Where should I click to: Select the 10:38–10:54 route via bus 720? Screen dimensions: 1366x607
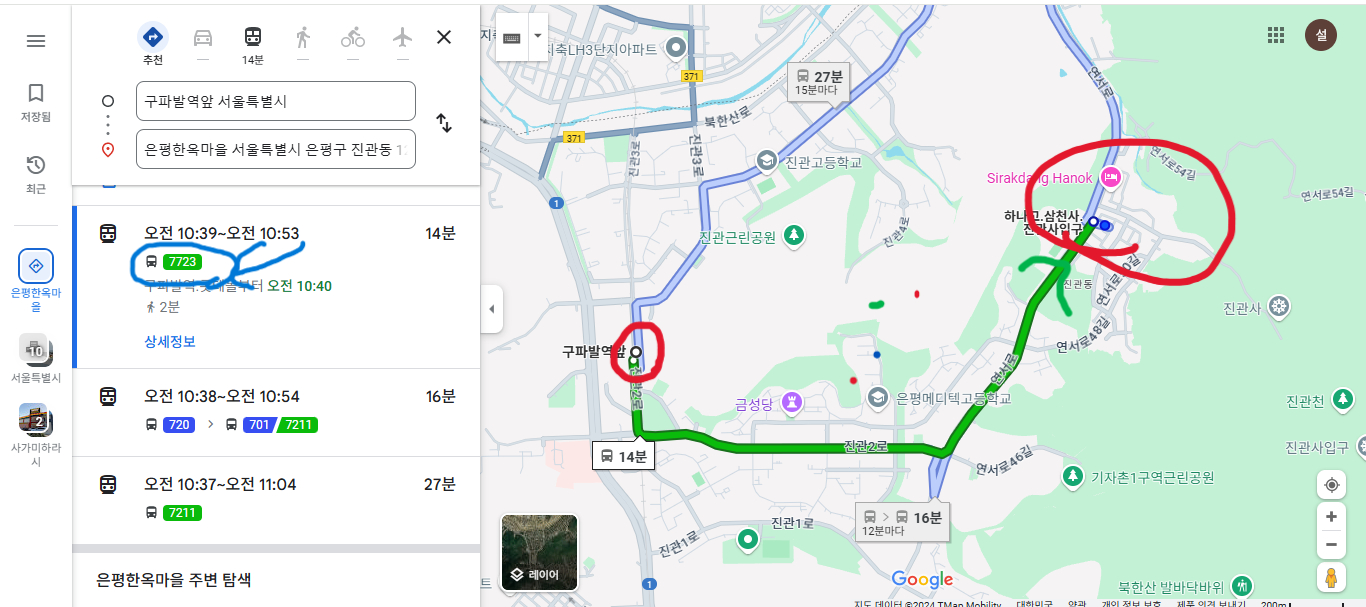tap(276, 412)
